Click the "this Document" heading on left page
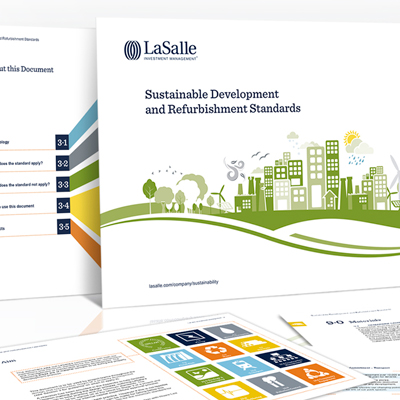The image size is (400, 400). (31, 69)
